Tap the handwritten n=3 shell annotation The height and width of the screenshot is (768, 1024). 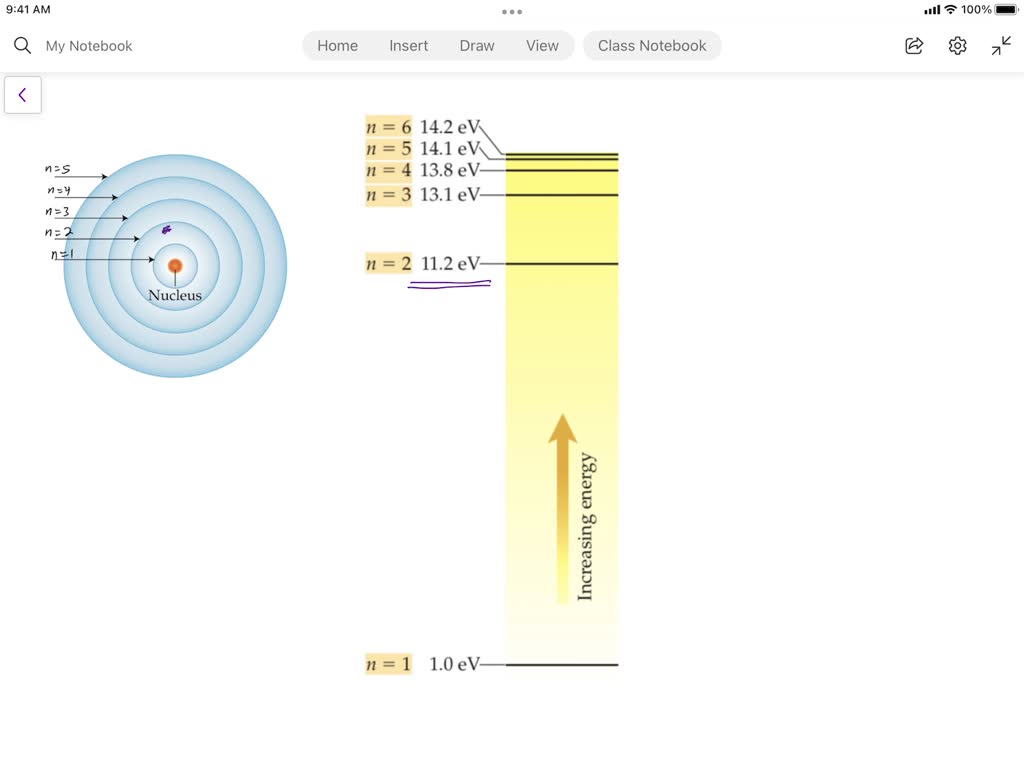pos(57,212)
